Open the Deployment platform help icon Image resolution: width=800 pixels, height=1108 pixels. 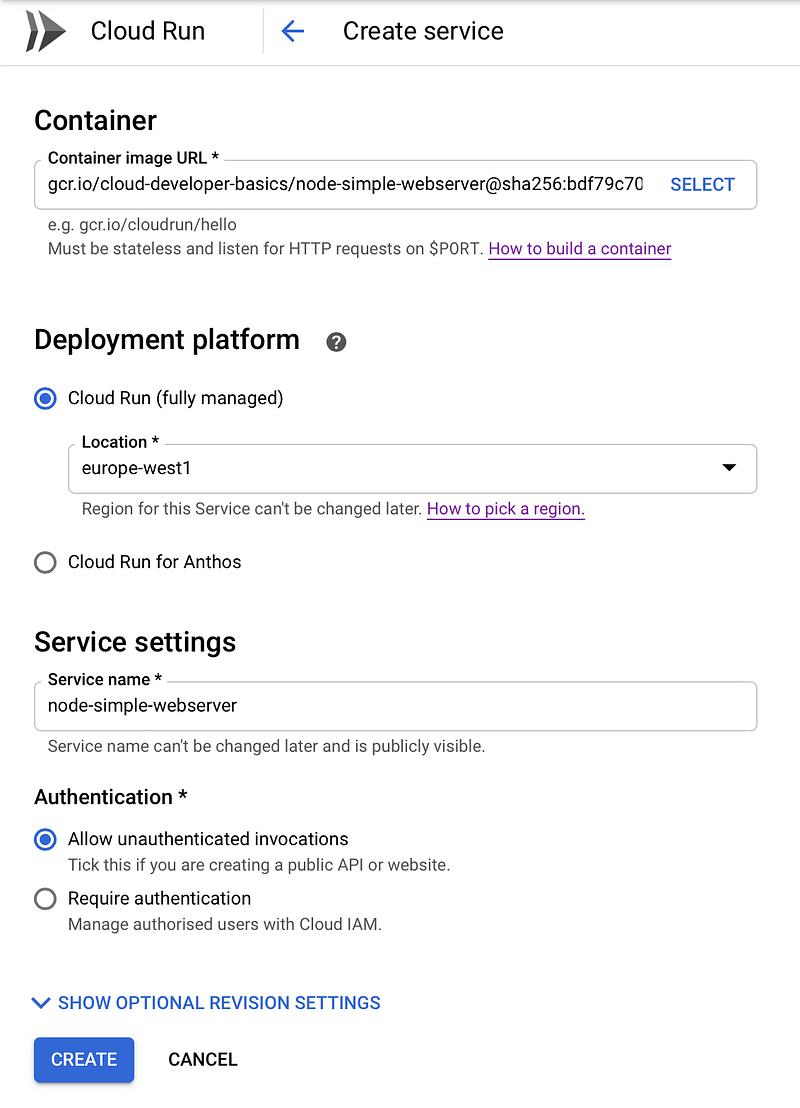click(336, 342)
